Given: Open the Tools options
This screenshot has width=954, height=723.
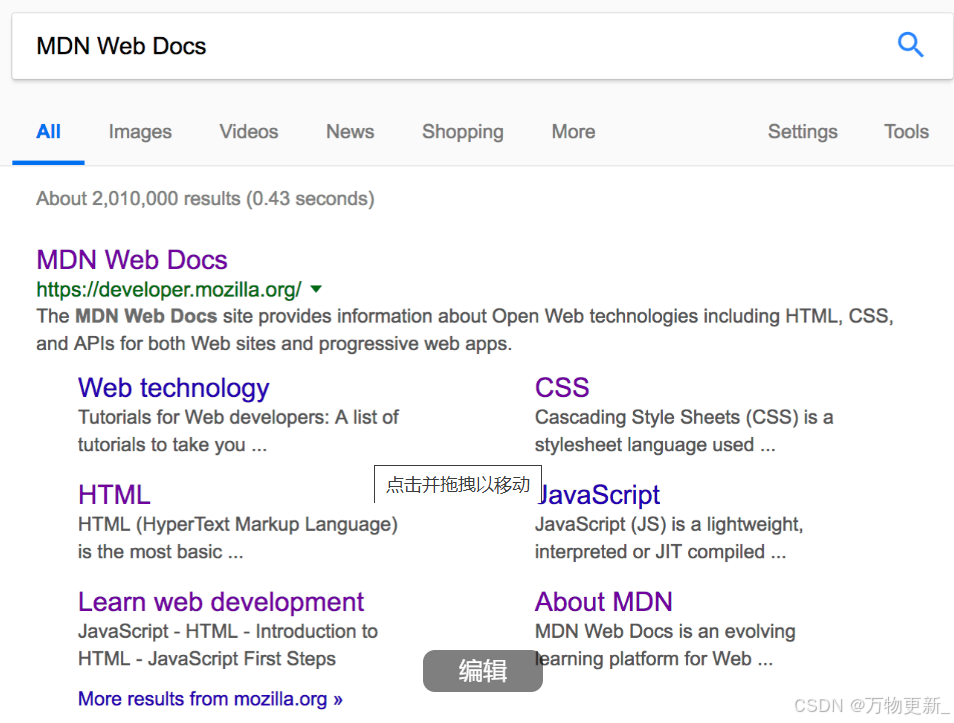Looking at the screenshot, I should tap(906, 131).
